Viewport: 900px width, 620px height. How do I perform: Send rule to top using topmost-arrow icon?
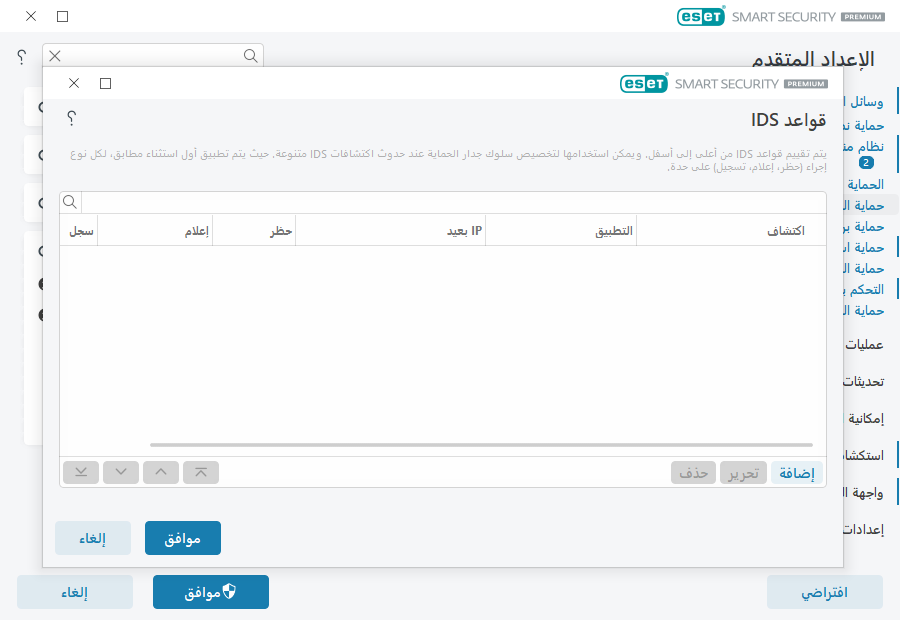201,472
